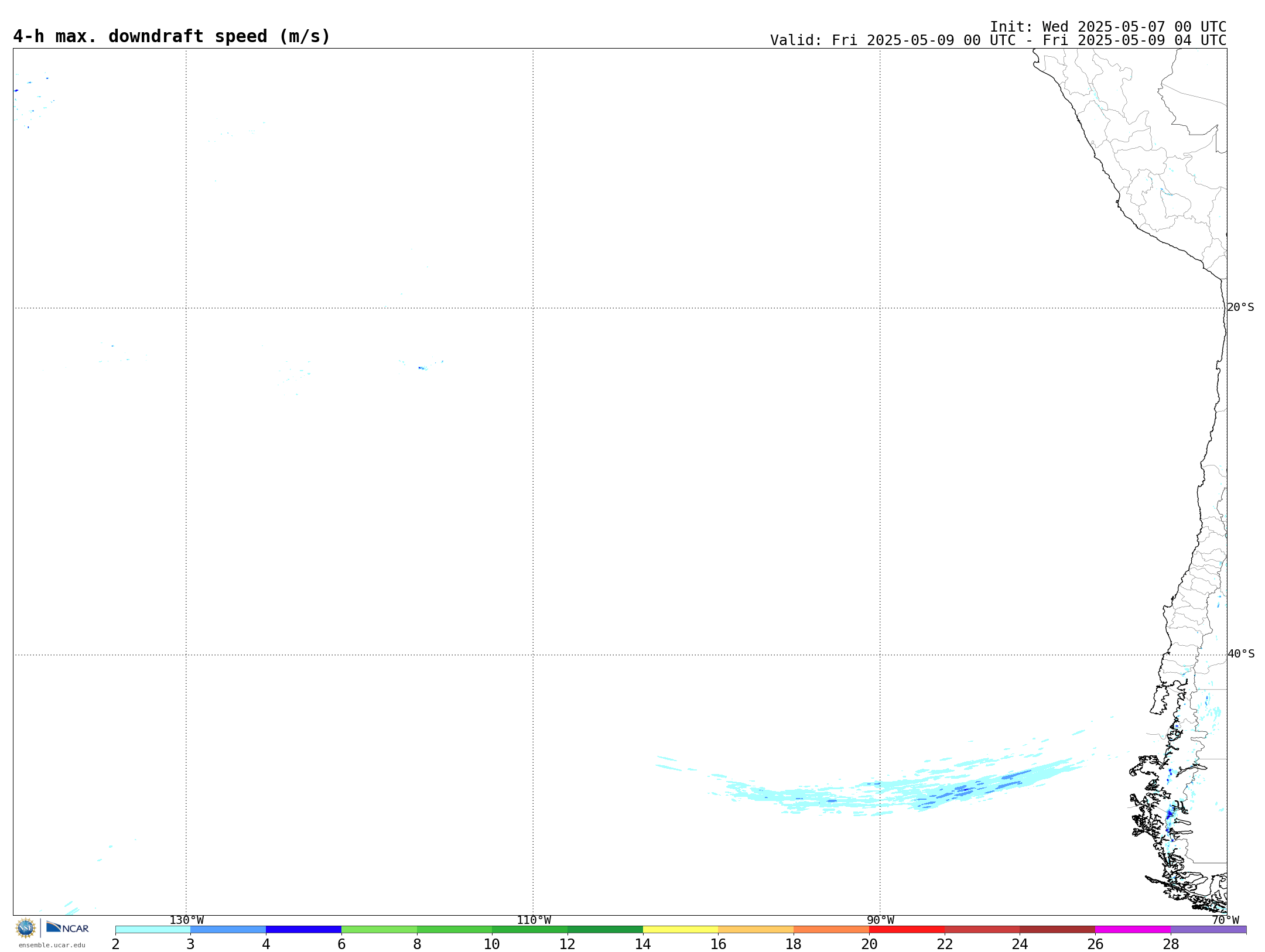Click the colorbar tick label '22'
Viewport: 1265px width, 952px height.
[x=945, y=944]
